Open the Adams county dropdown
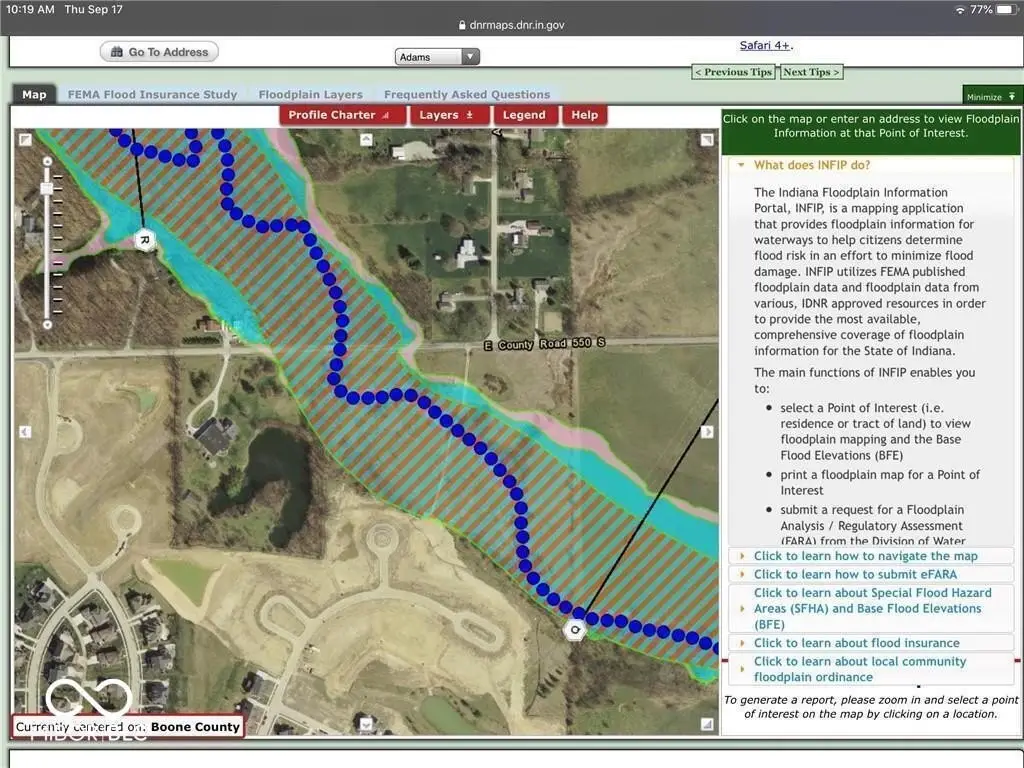Image resolution: width=1024 pixels, height=768 pixels. coord(437,57)
